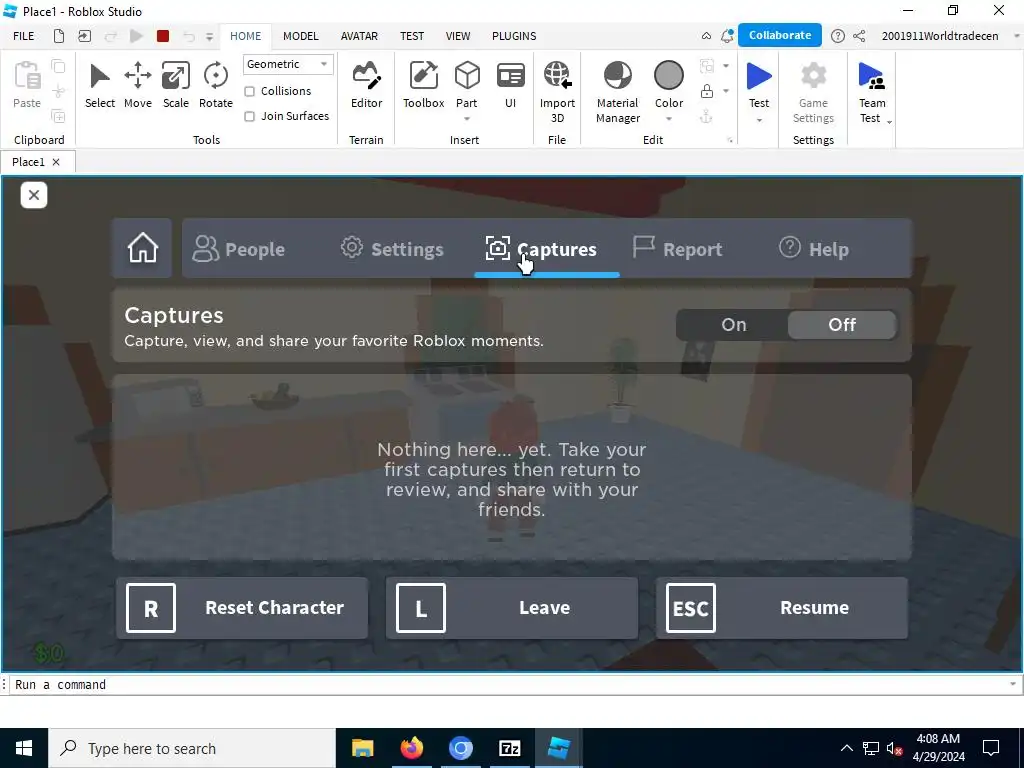
Task: Open Firefox from the taskbar
Action: coord(411,748)
